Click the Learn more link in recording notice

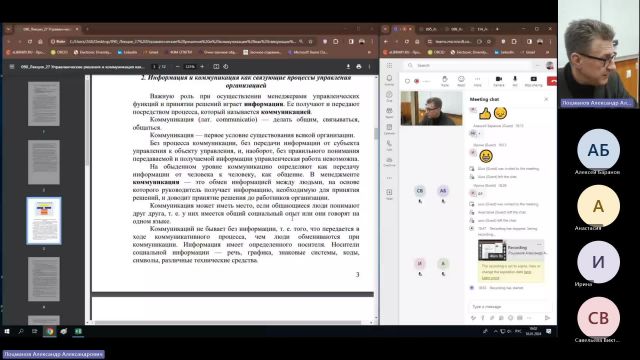tap(490, 278)
